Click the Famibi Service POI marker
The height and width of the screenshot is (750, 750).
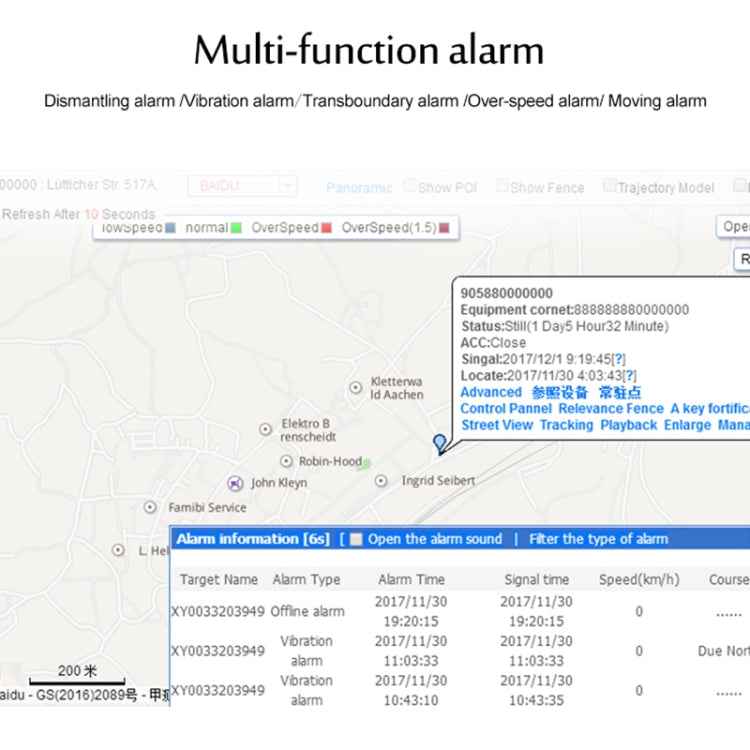[x=150, y=507]
